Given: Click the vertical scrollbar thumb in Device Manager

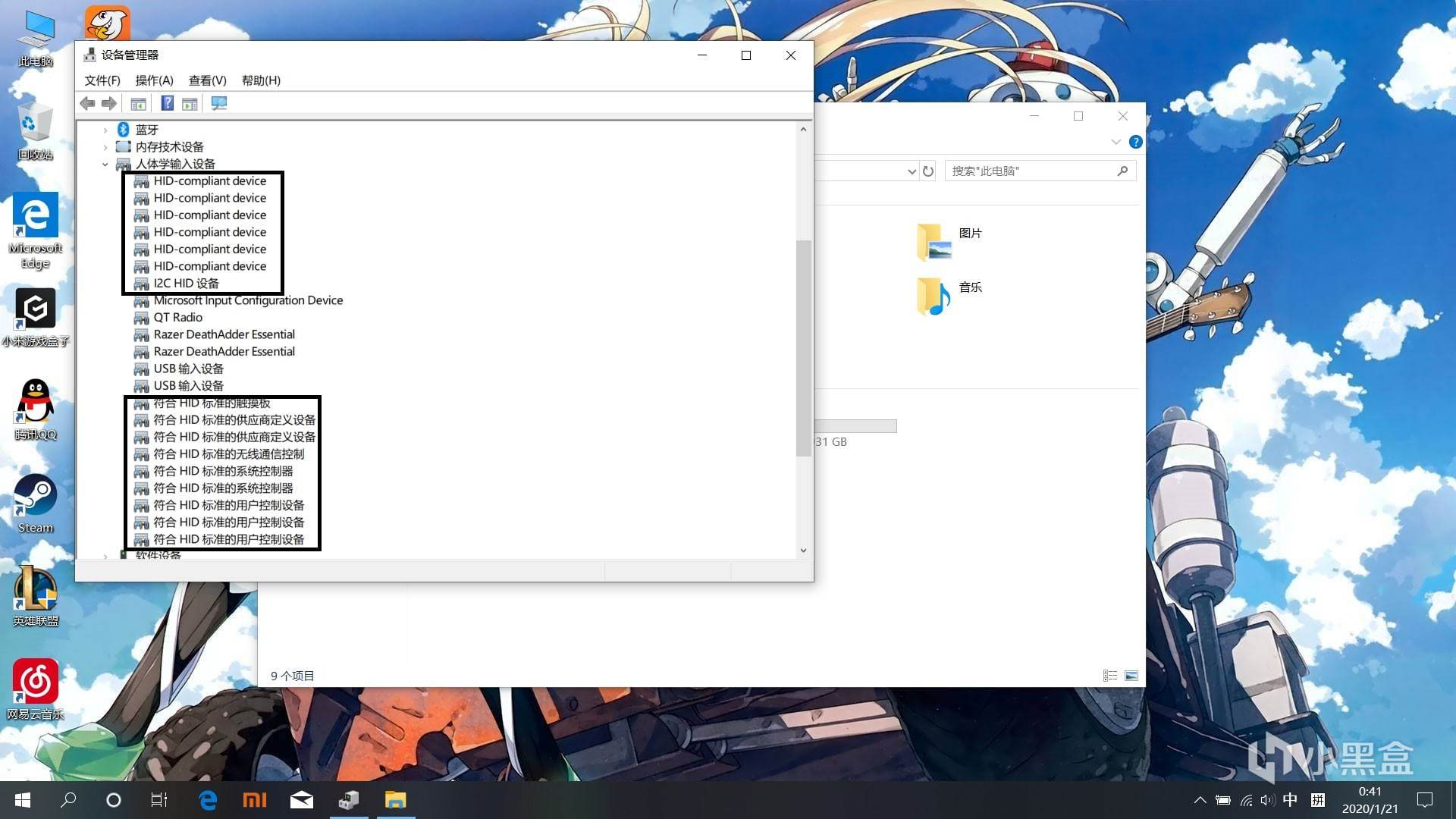Looking at the screenshot, I should click(x=803, y=348).
